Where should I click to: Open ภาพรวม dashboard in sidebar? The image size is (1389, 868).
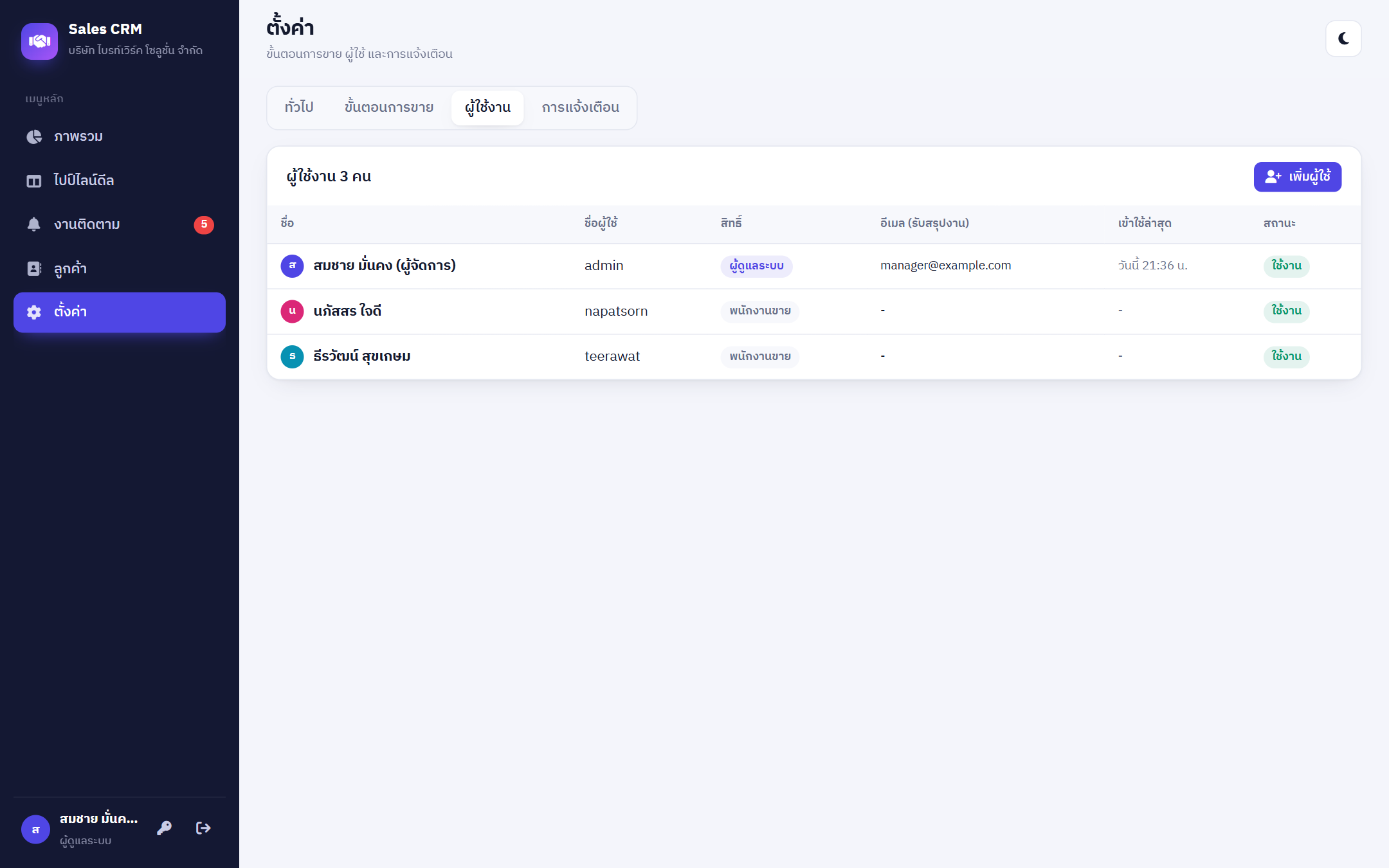tap(120, 137)
